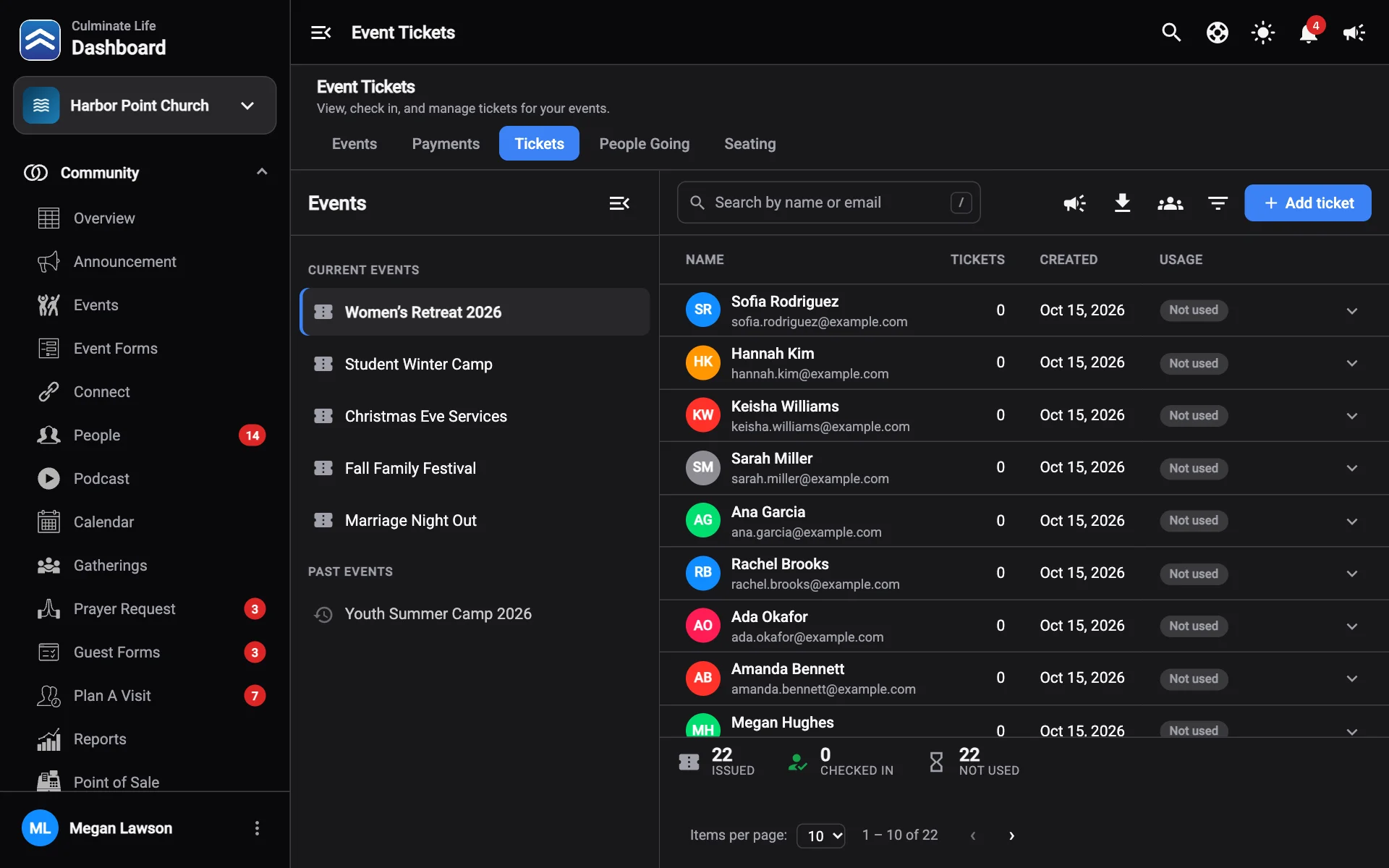Open the search icon in top bar

coord(1171,33)
